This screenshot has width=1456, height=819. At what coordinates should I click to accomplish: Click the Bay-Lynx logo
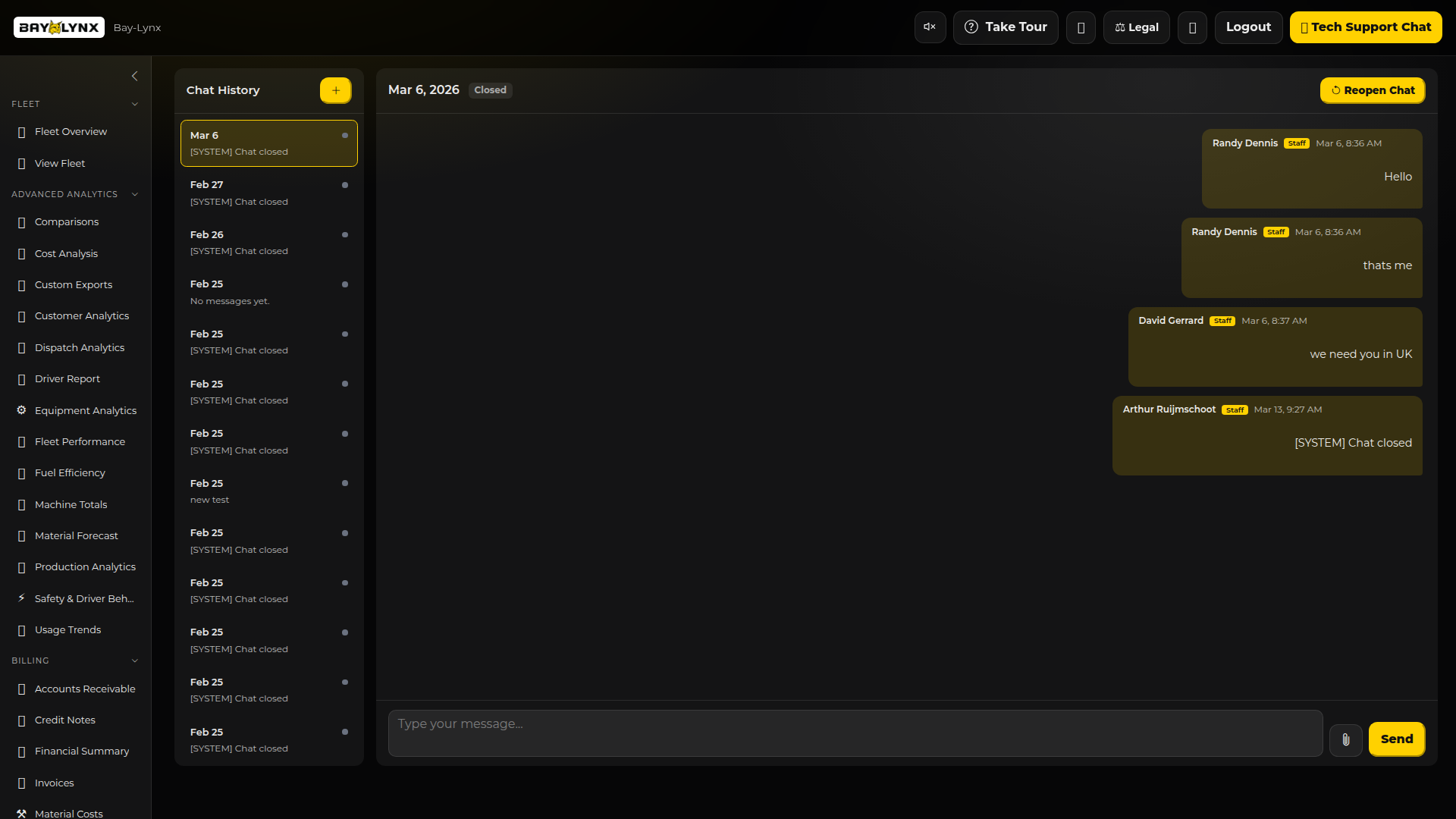pos(59,27)
